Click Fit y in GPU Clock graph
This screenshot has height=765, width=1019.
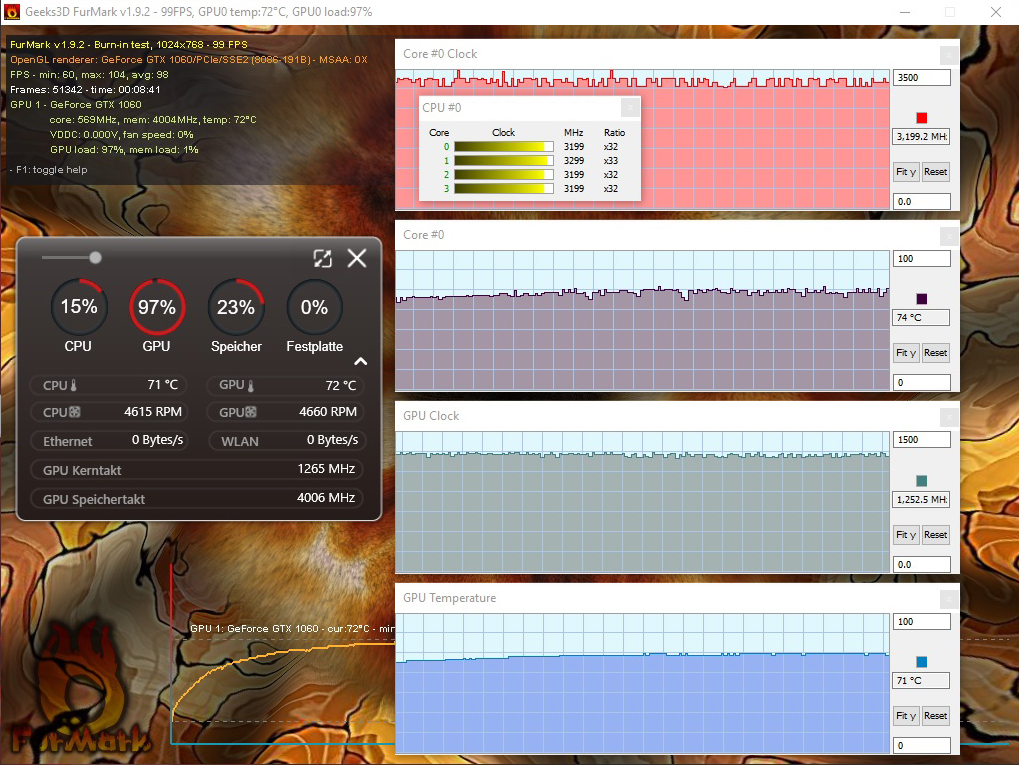click(906, 534)
